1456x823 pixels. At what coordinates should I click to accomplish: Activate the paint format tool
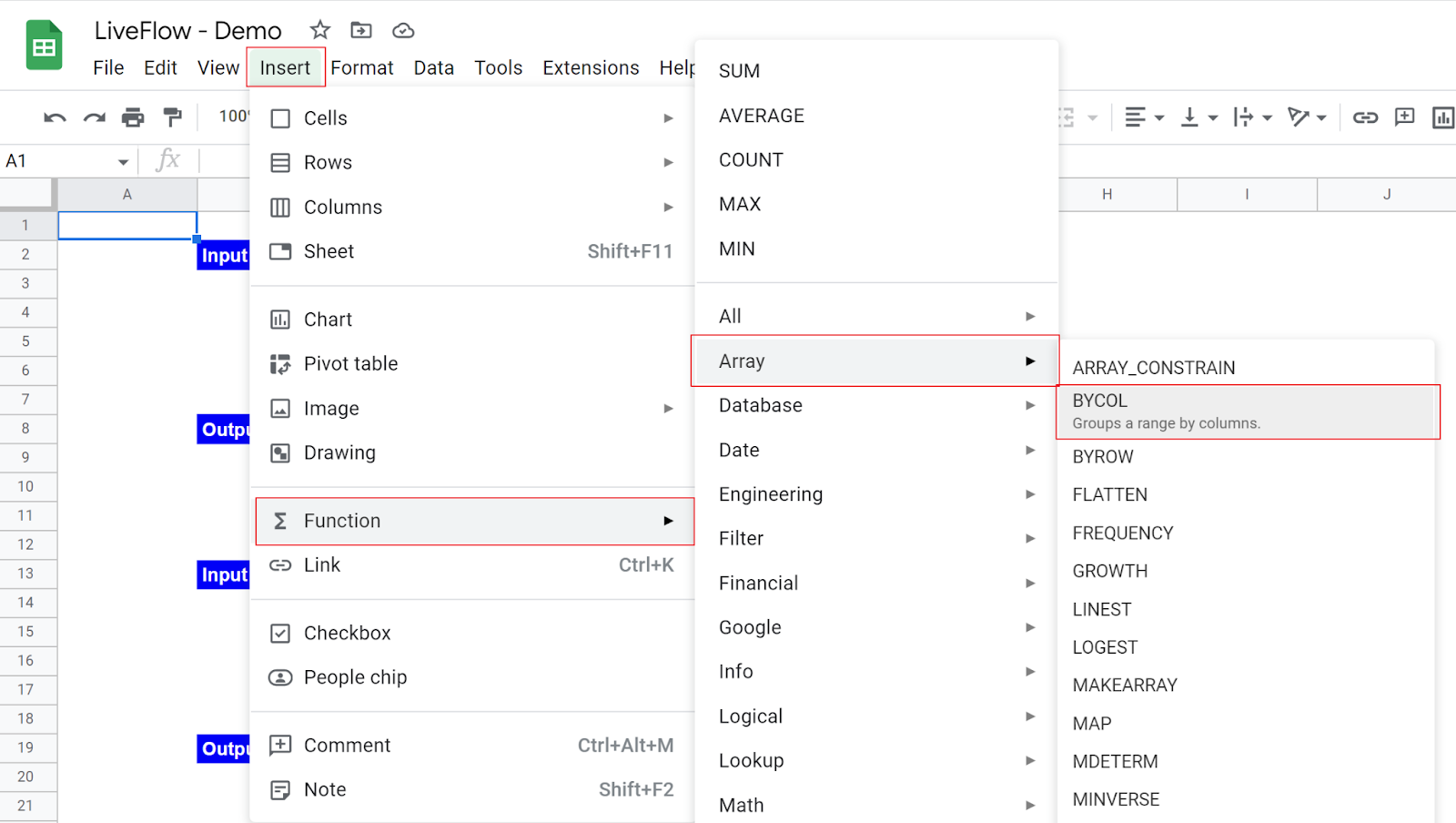point(172,117)
